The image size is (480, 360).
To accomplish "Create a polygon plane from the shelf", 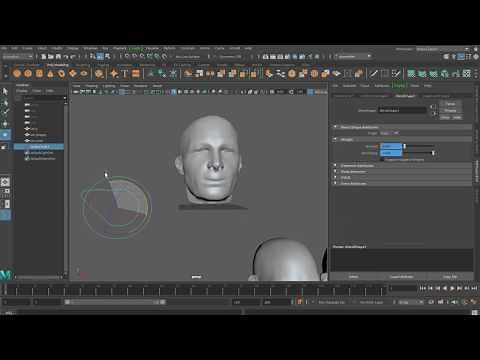I will [x=73, y=73].
